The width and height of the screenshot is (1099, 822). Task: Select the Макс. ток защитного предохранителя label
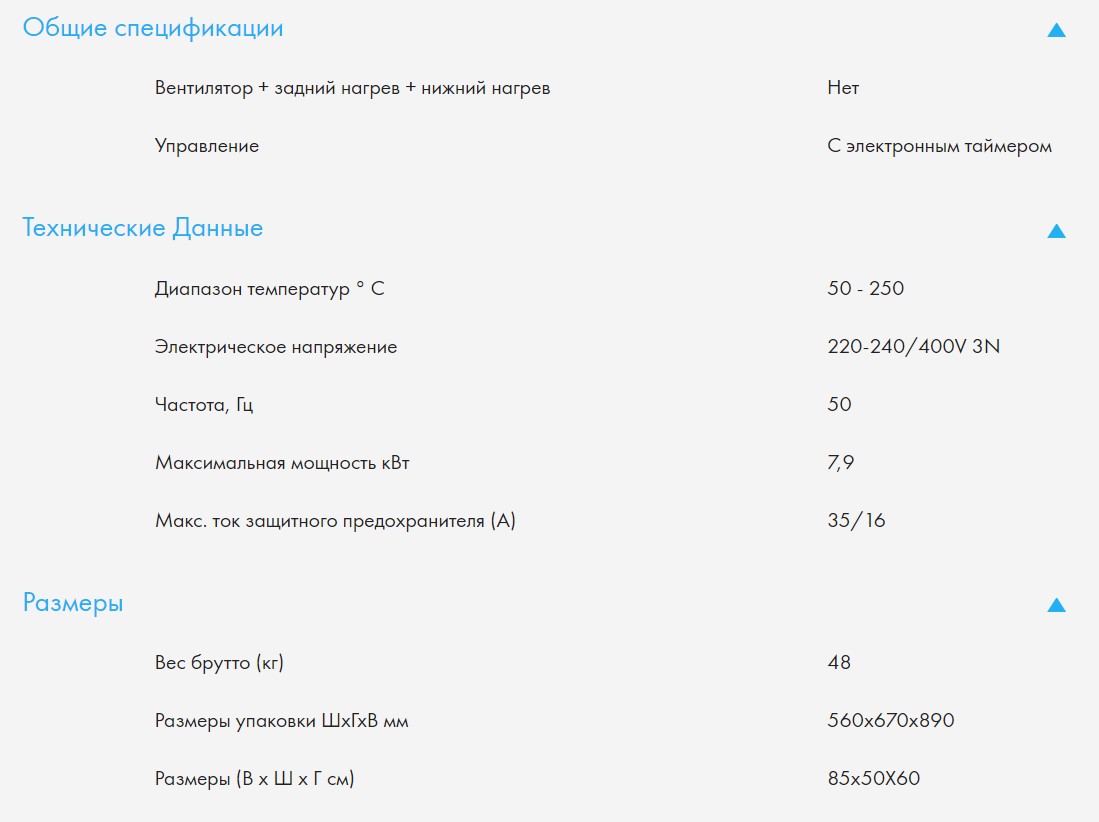point(335,521)
